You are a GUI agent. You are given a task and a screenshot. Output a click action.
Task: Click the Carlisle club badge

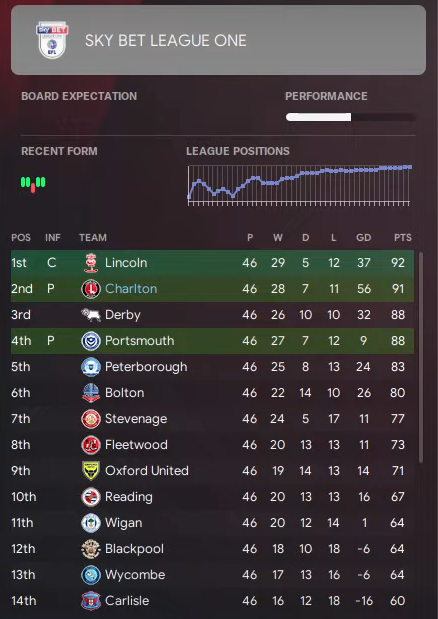coord(91,601)
